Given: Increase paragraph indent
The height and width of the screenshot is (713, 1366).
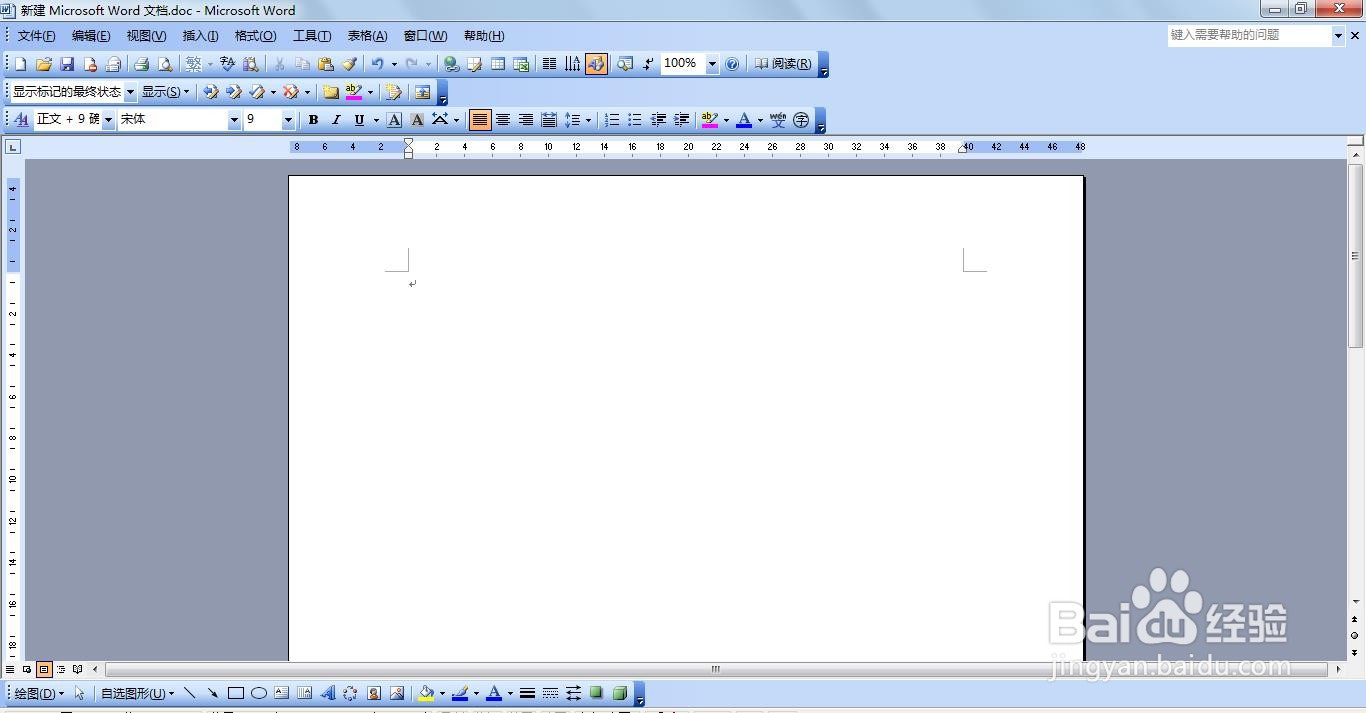Looking at the screenshot, I should click(681, 120).
